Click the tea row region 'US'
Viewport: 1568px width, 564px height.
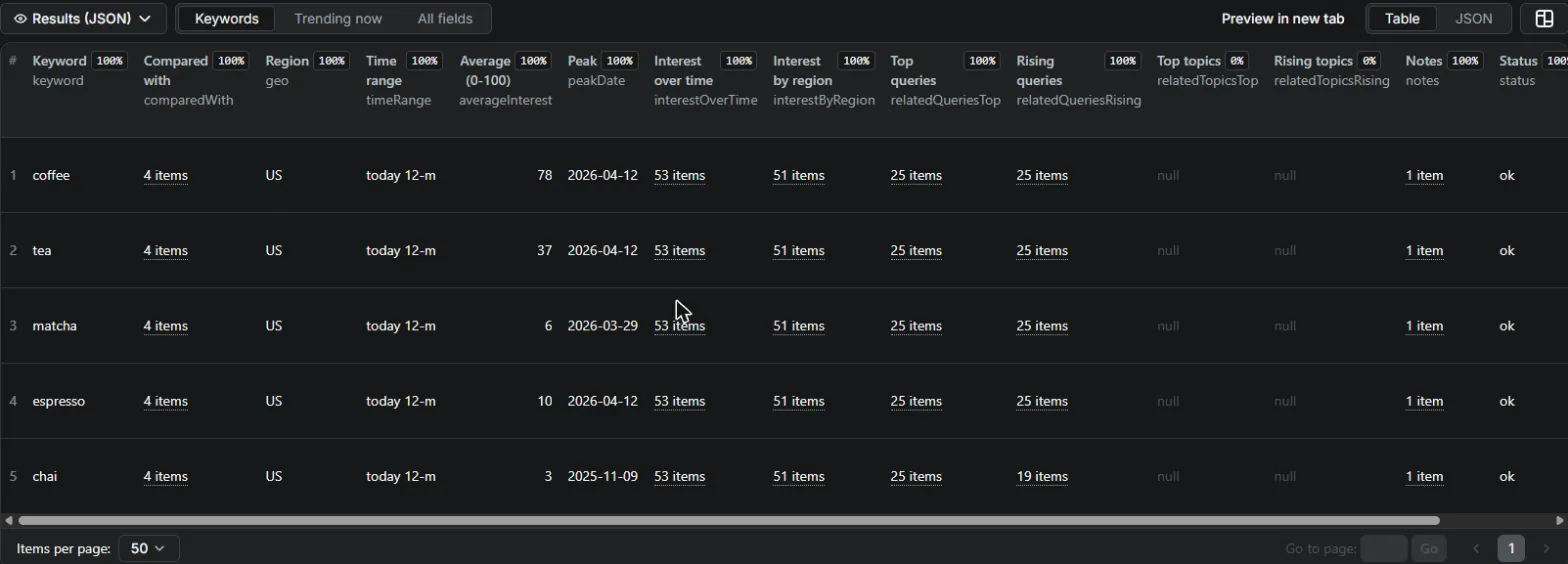[274, 250]
